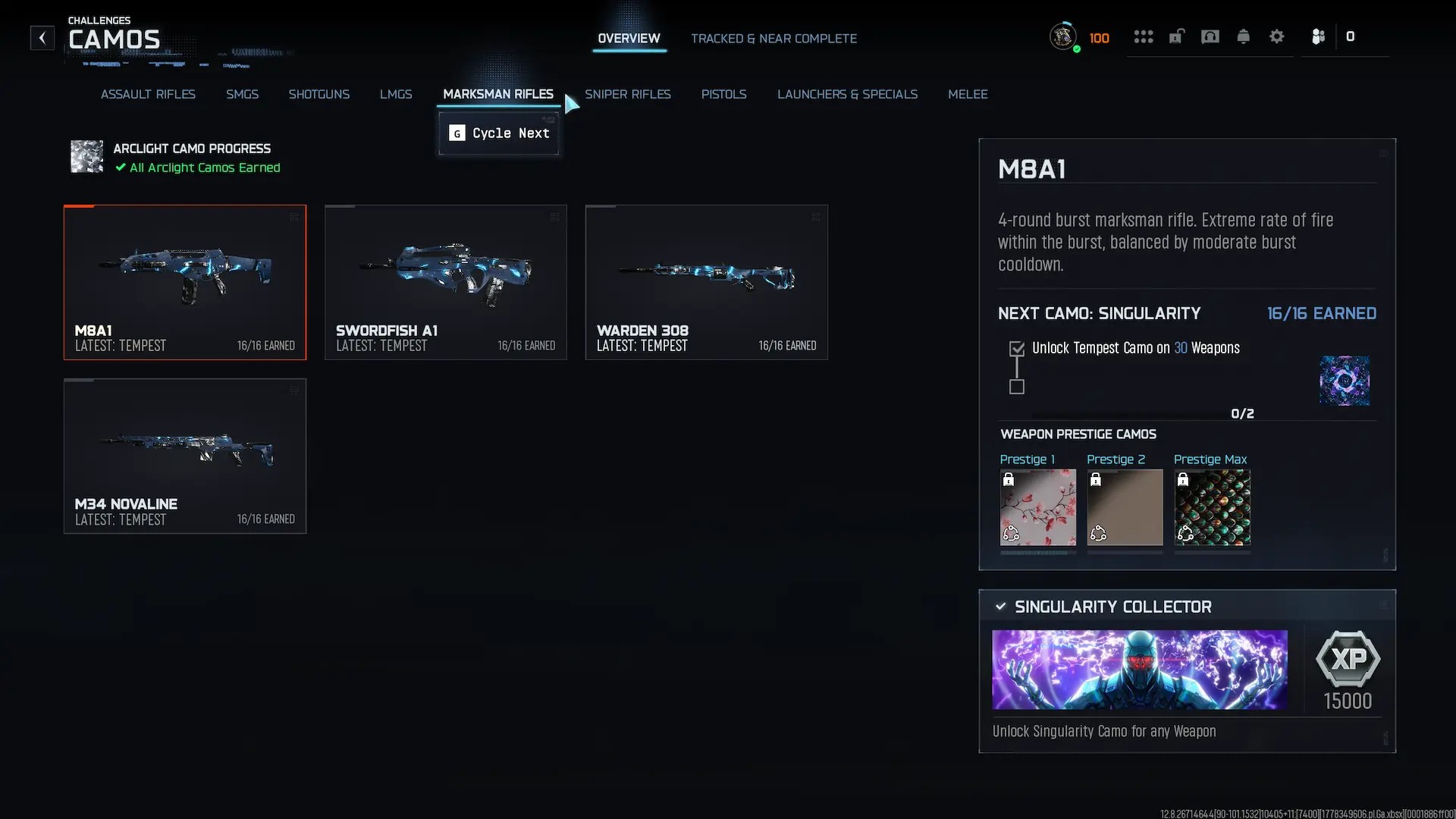
Task: Open the notifications bell icon
Action: point(1243,36)
